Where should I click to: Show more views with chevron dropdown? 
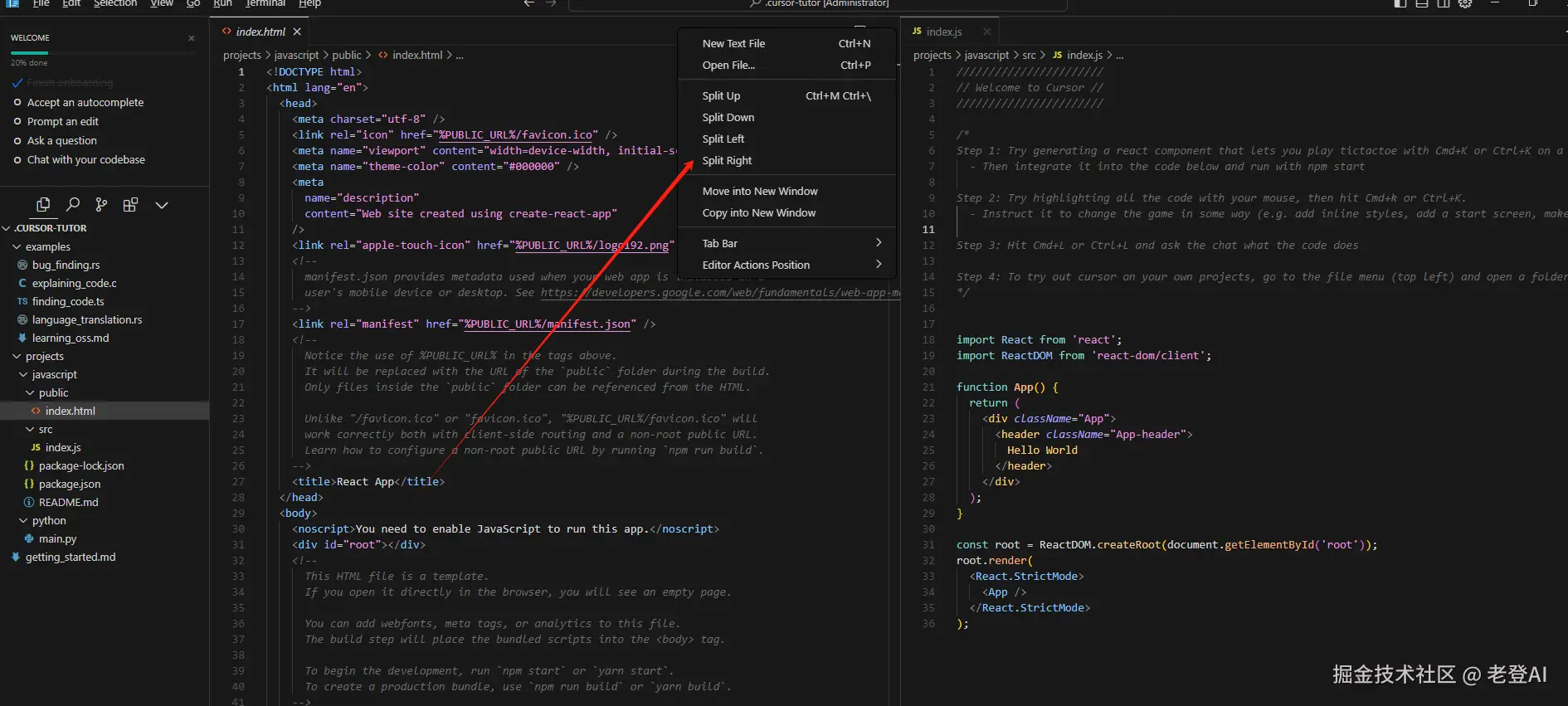(162, 205)
